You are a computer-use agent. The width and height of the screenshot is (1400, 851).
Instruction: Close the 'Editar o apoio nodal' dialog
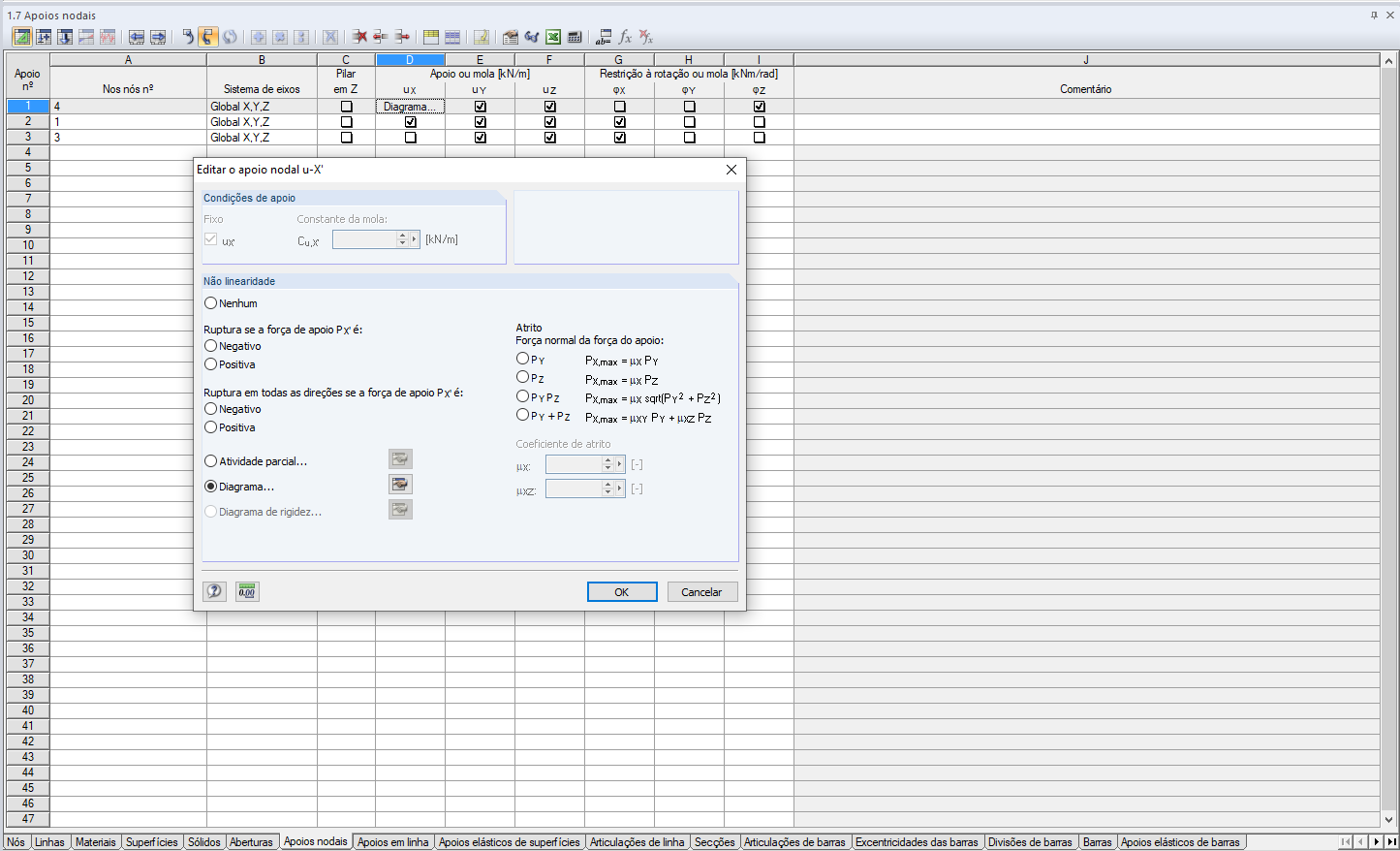pos(731,170)
